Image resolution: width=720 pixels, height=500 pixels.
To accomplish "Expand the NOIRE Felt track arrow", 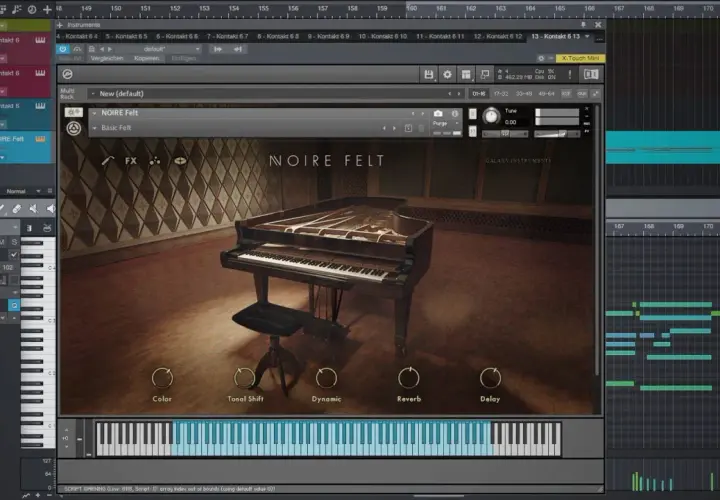I will coord(3,157).
